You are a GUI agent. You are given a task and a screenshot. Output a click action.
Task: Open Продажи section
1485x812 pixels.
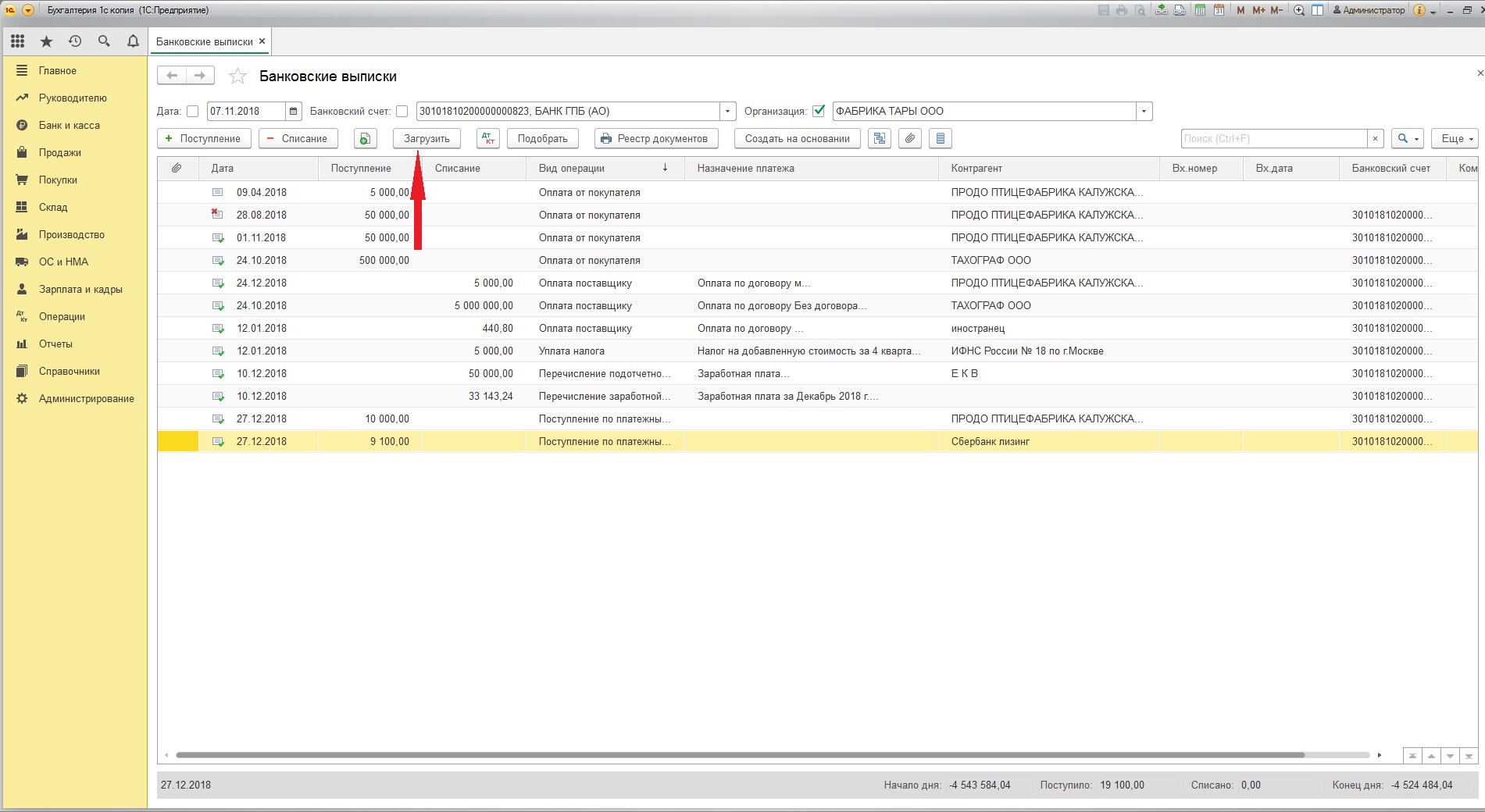(60, 152)
